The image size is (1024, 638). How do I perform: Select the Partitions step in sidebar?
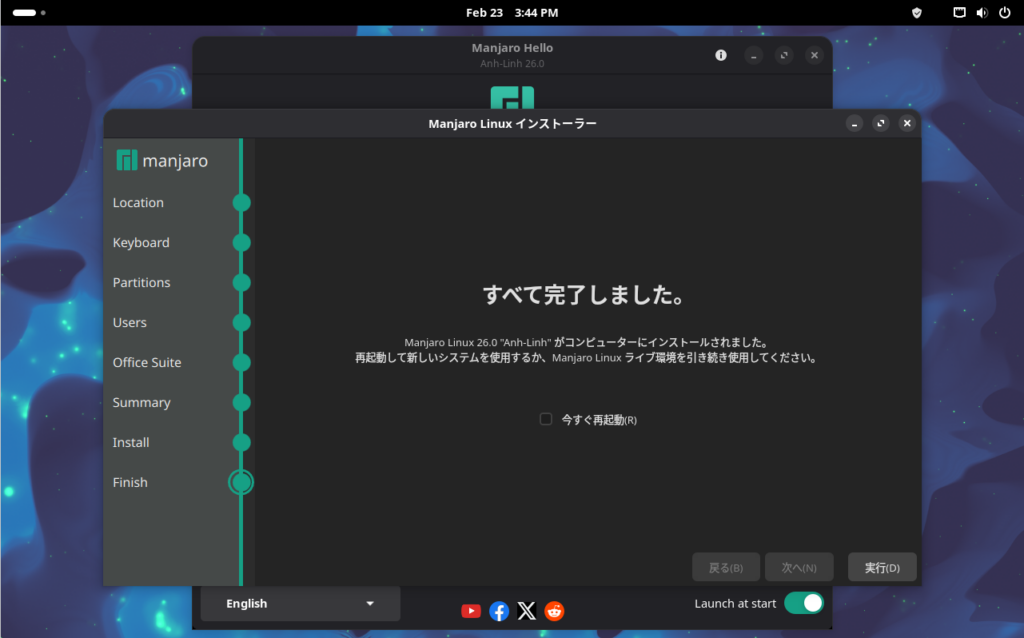pyautogui.click(x=142, y=282)
